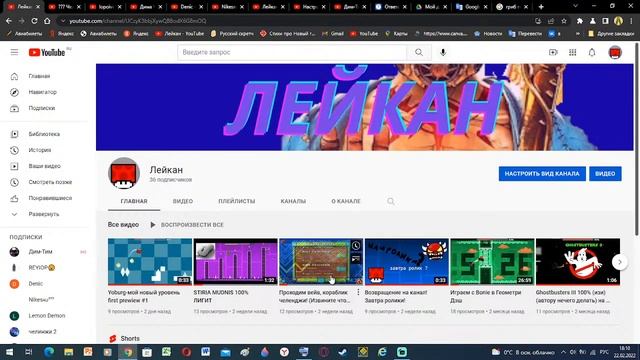Click the search query input field
This screenshot has height=360, width=640.
click(292, 52)
